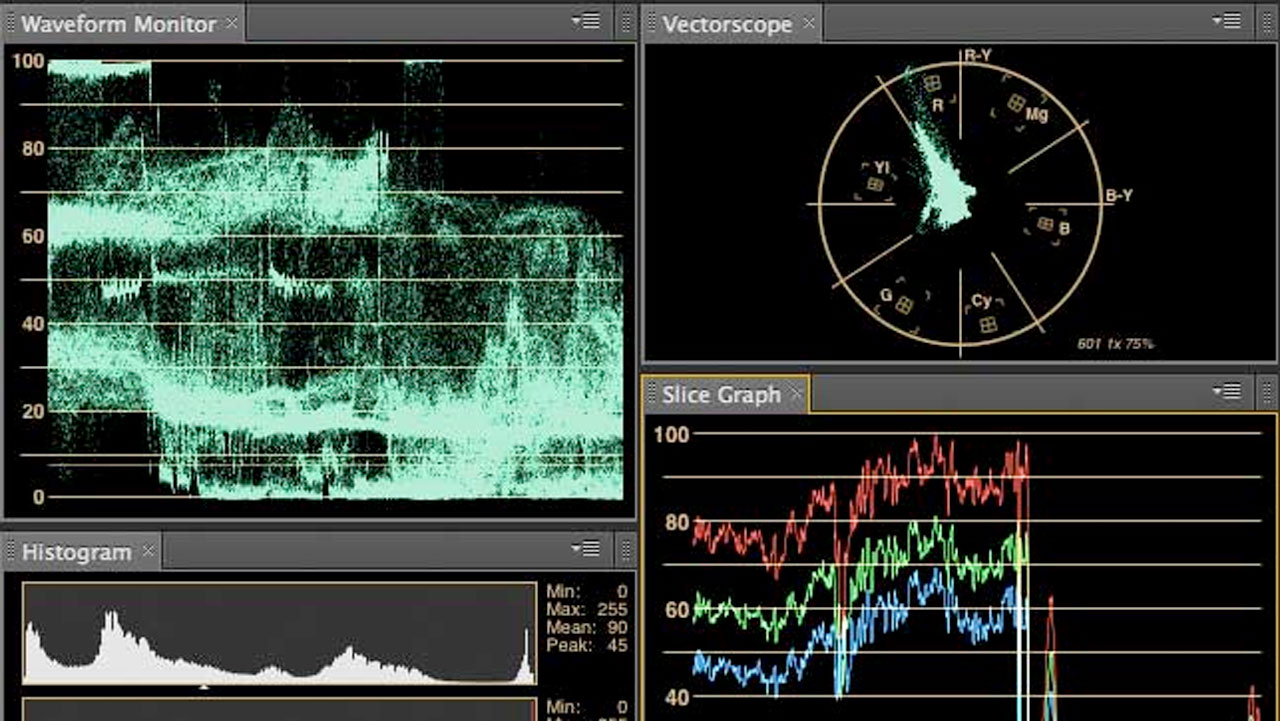Click the R-Y axis label
This screenshot has width=1280, height=721.
(x=977, y=56)
